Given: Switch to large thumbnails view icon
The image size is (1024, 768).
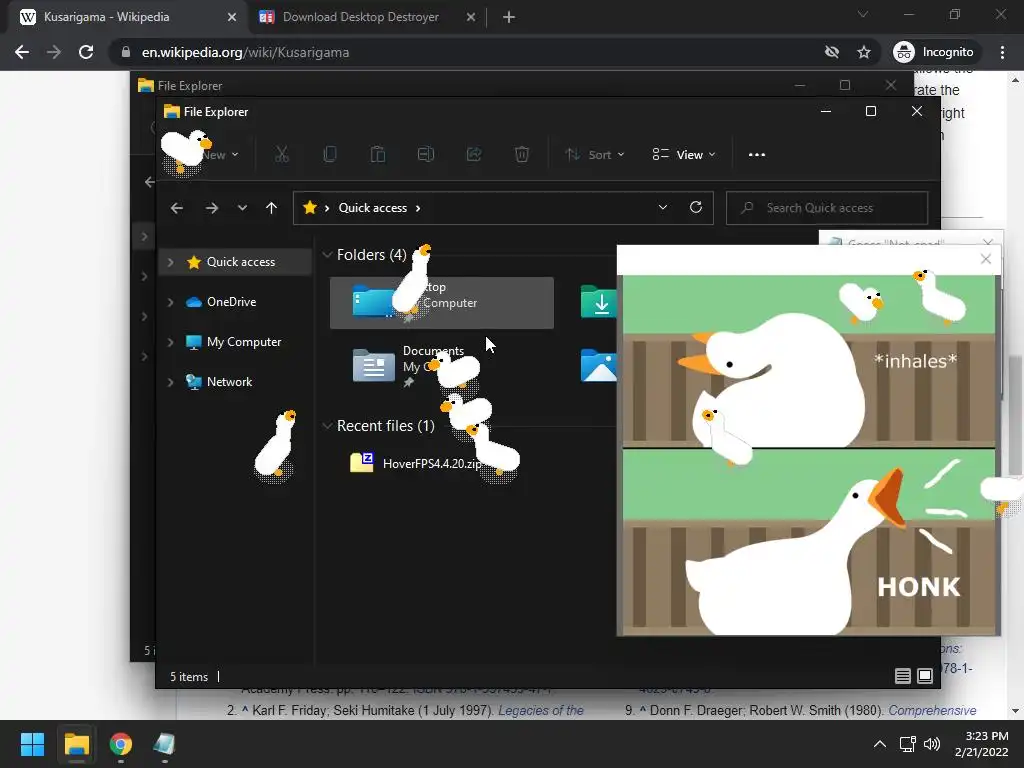Looking at the screenshot, I should (x=925, y=676).
